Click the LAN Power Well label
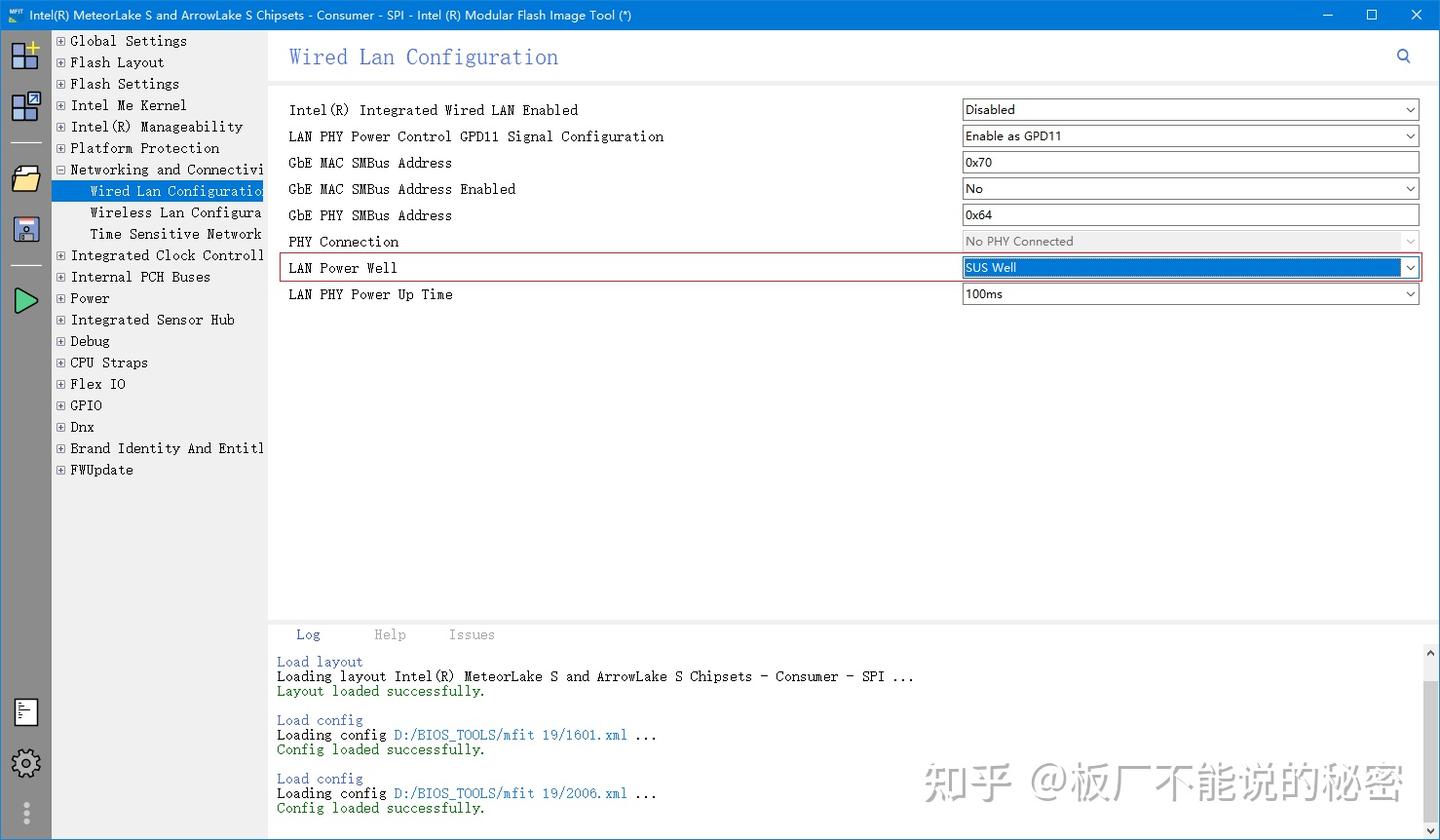 (x=343, y=268)
